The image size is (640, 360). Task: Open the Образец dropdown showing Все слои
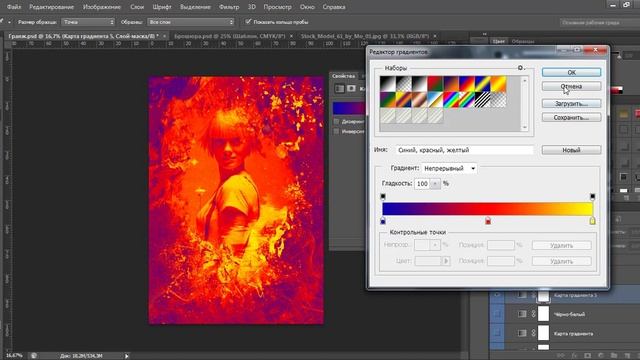191,22
